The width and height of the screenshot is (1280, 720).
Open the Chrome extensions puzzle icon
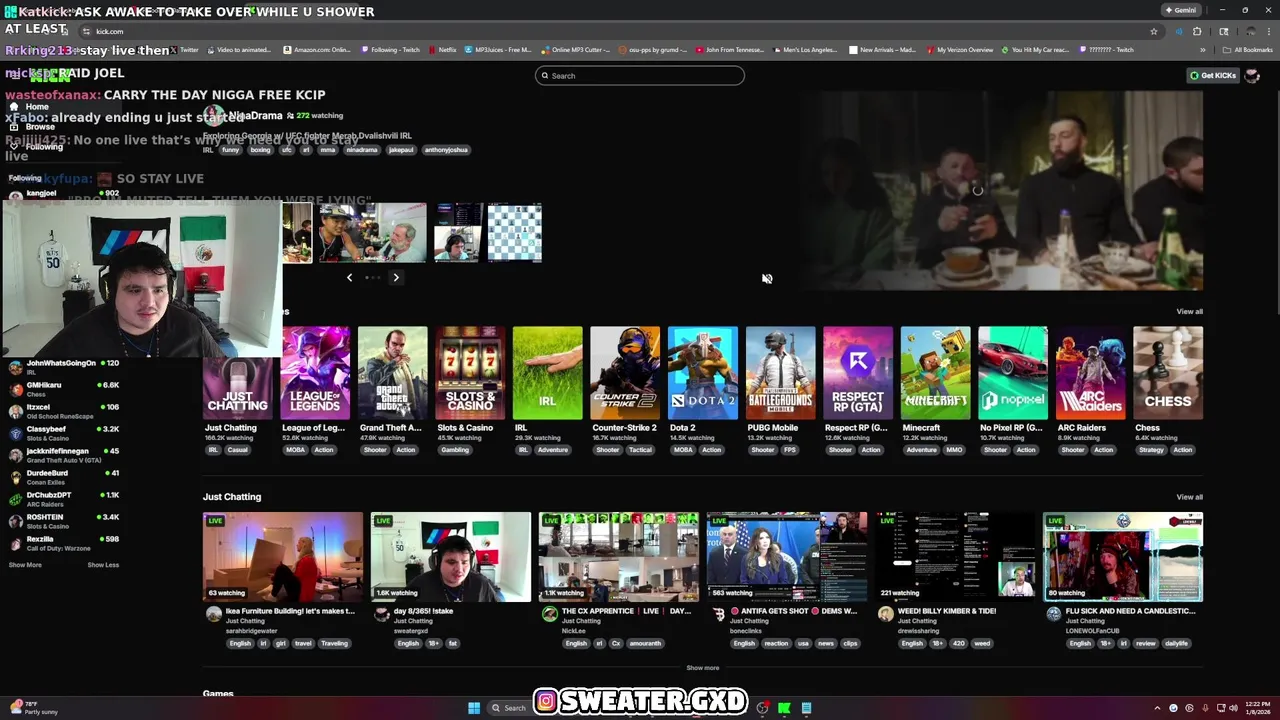[x=1196, y=31]
